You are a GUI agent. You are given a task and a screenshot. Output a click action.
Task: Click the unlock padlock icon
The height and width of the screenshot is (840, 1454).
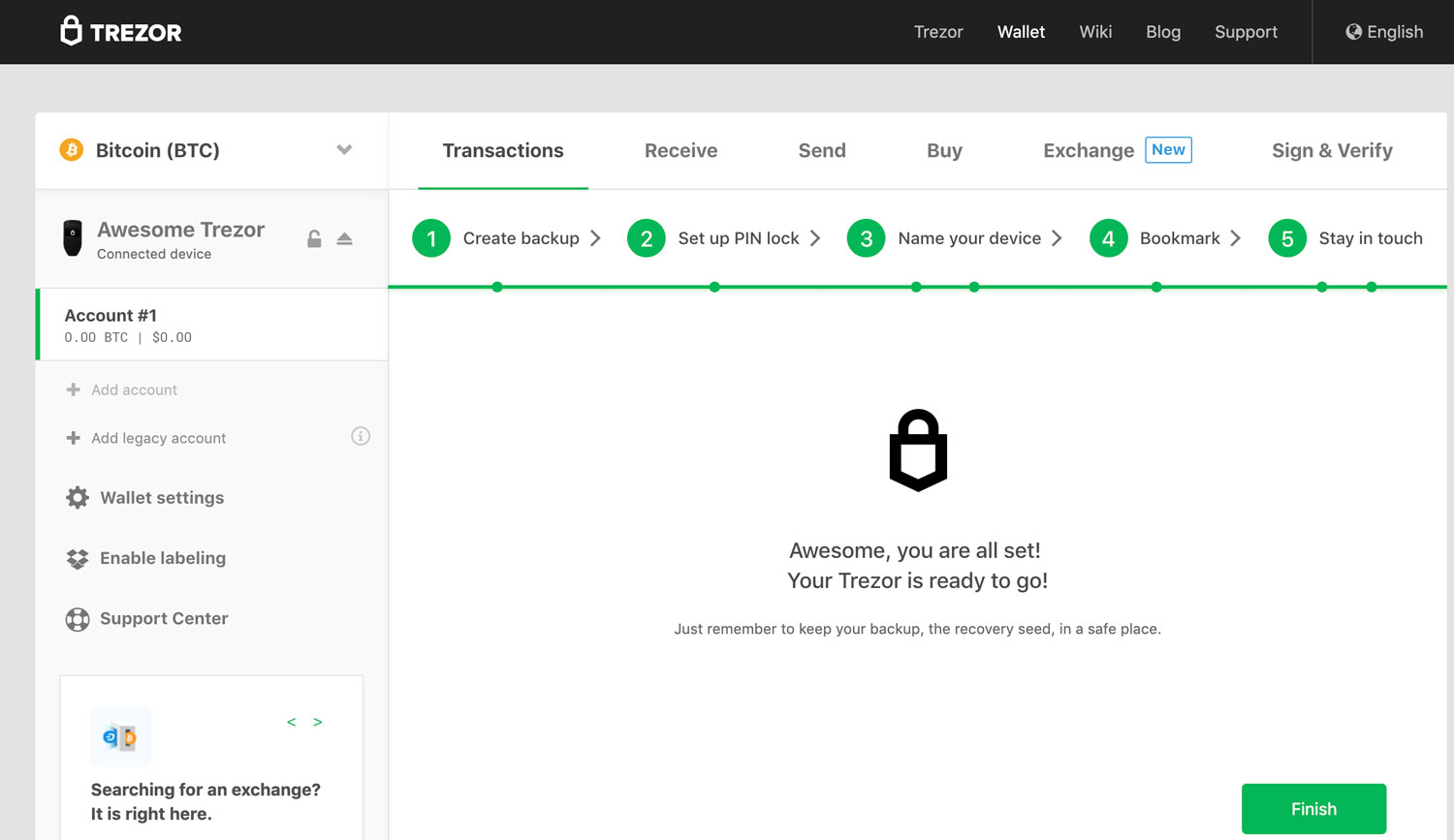coord(314,238)
